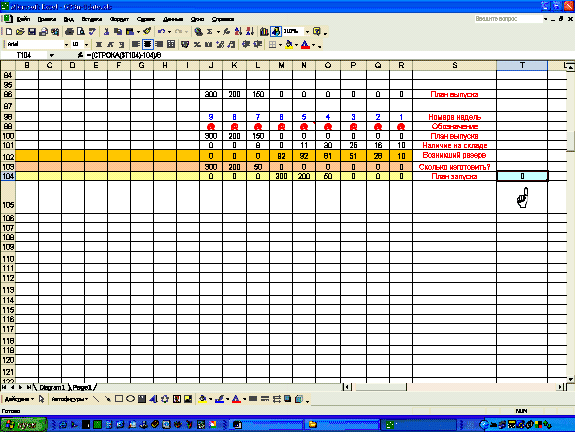
Task: Select the Oval drawing tool
Action: [130, 399]
